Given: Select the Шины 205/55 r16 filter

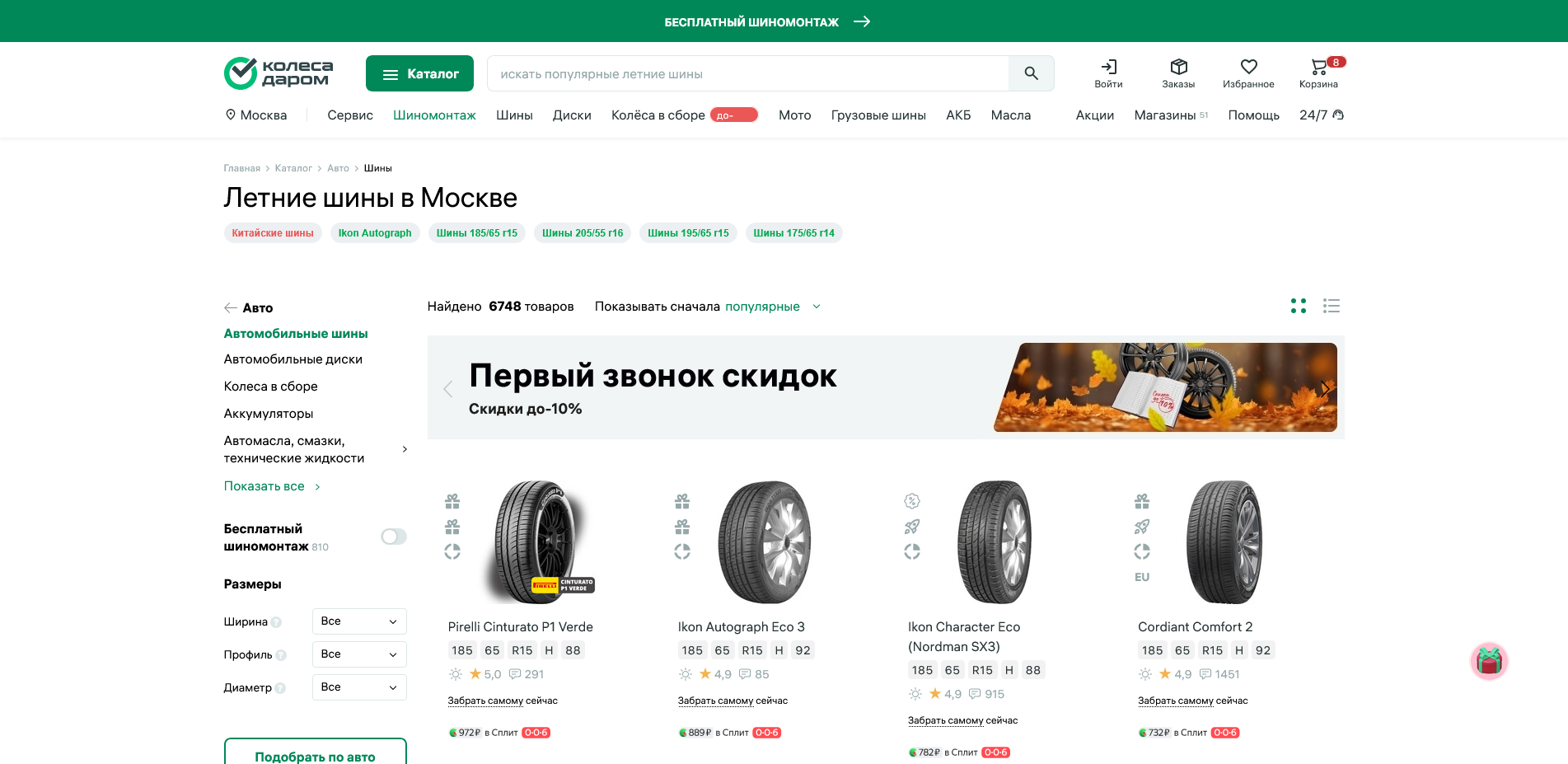Looking at the screenshot, I should point(582,232).
